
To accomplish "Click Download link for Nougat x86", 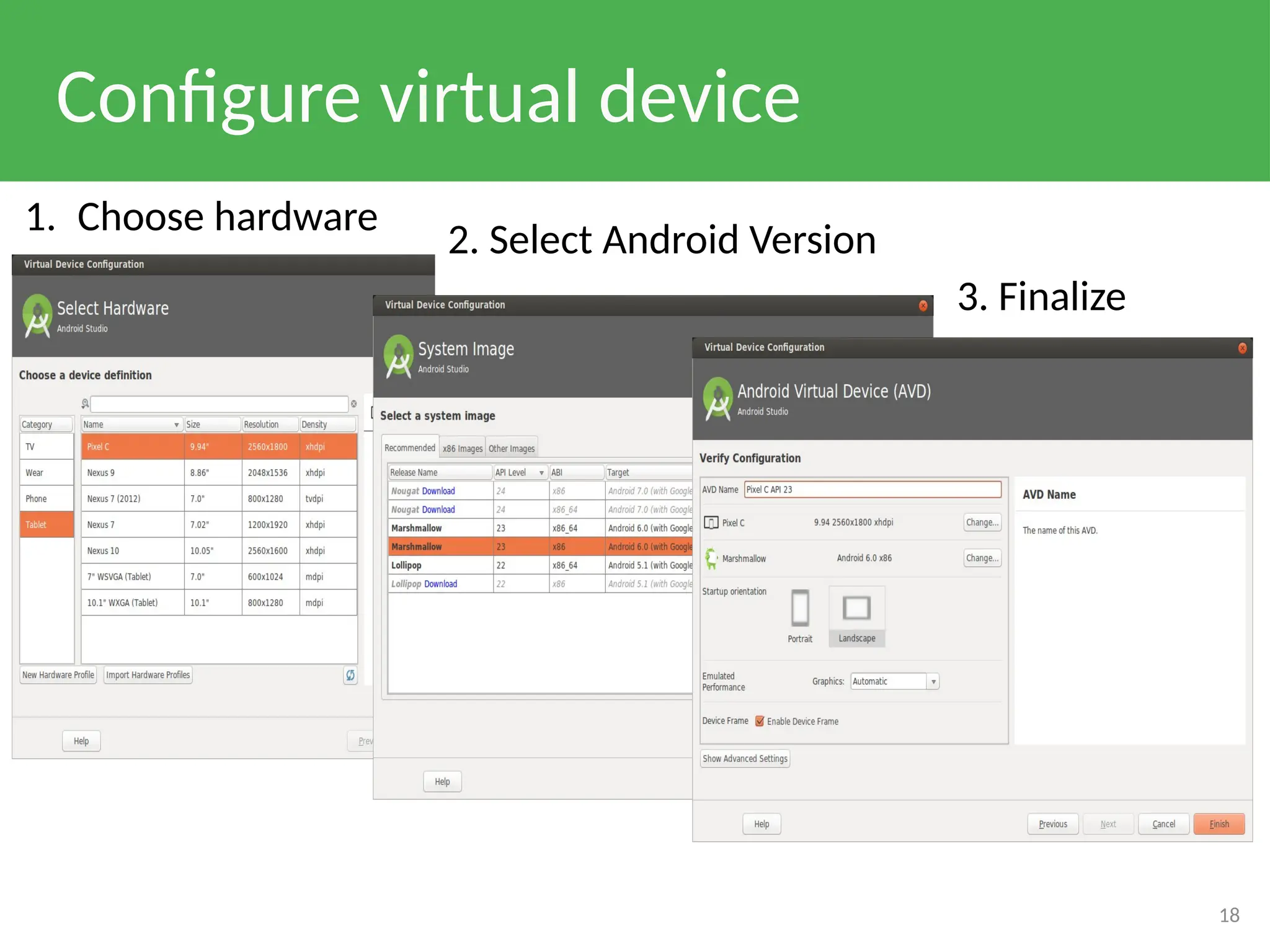I will [x=438, y=491].
